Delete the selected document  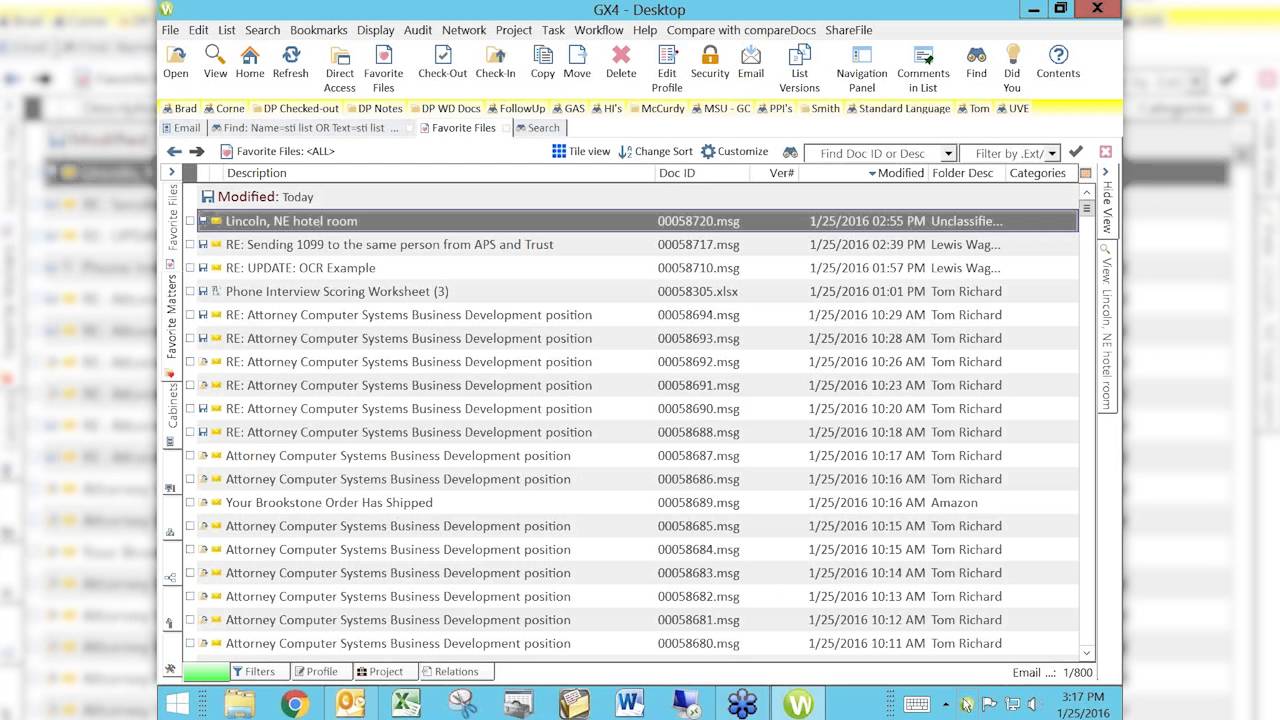pos(621,62)
